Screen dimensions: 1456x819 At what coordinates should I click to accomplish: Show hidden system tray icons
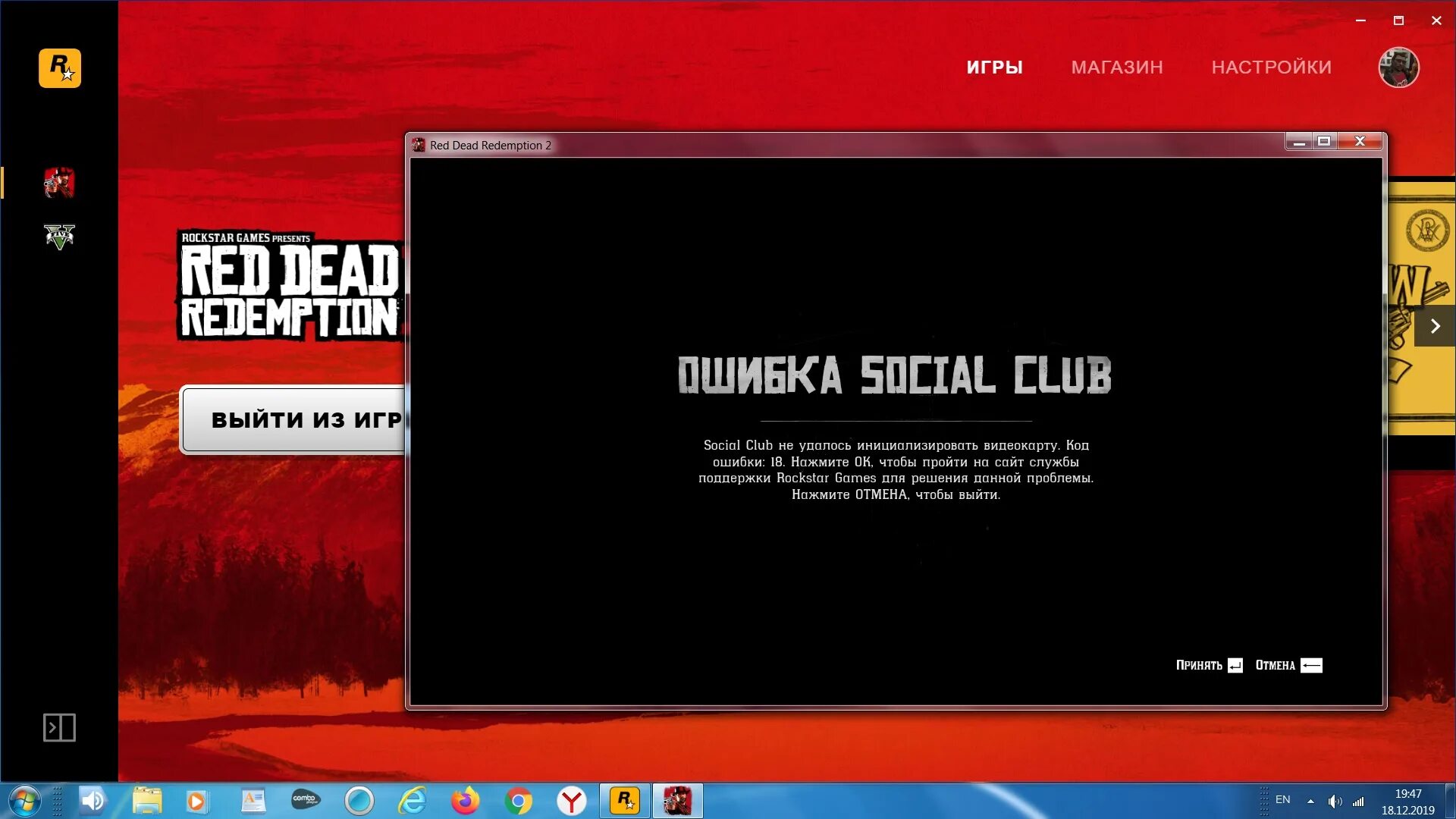[x=1310, y=801]
